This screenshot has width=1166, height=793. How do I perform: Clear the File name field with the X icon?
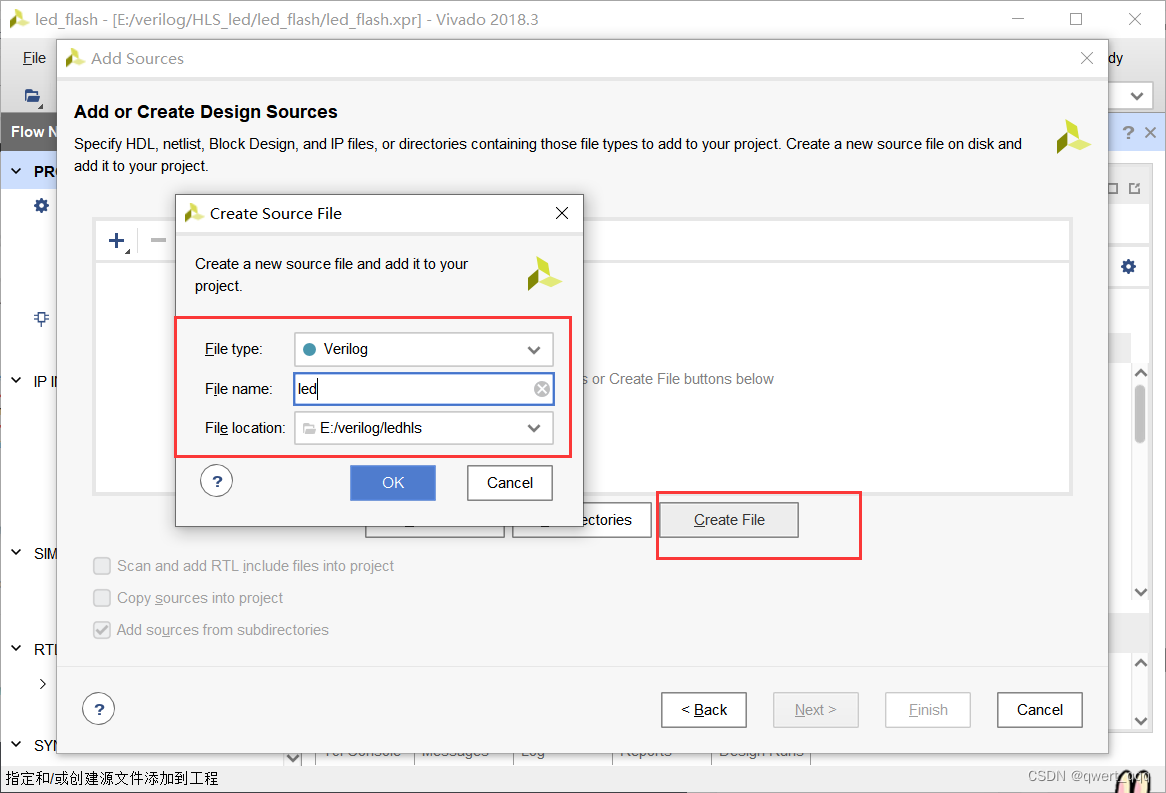tap(542, 389)
